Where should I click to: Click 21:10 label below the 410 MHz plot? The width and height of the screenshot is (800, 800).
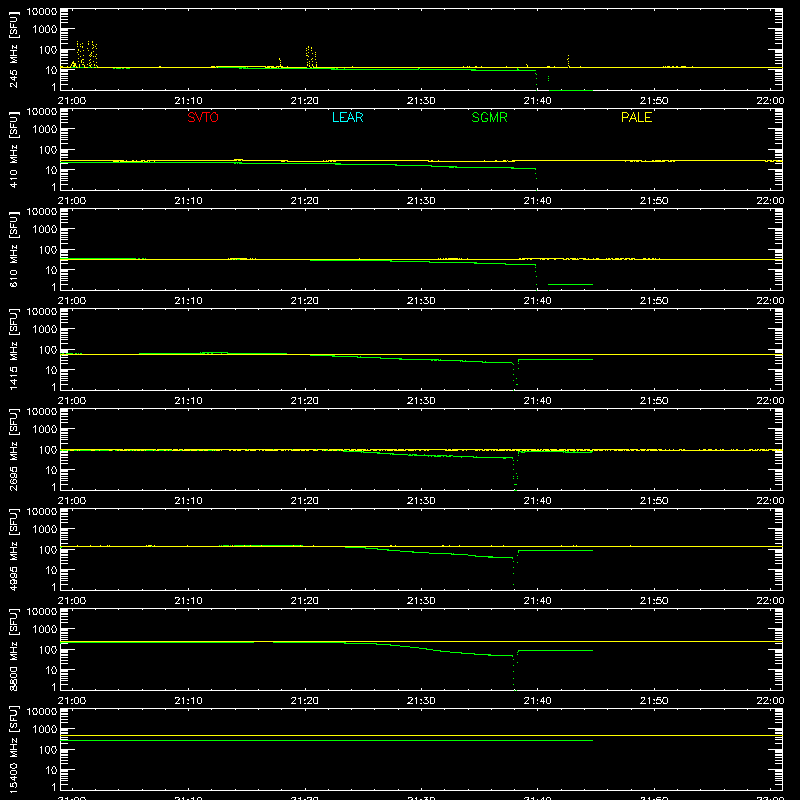tap(188, 201)
